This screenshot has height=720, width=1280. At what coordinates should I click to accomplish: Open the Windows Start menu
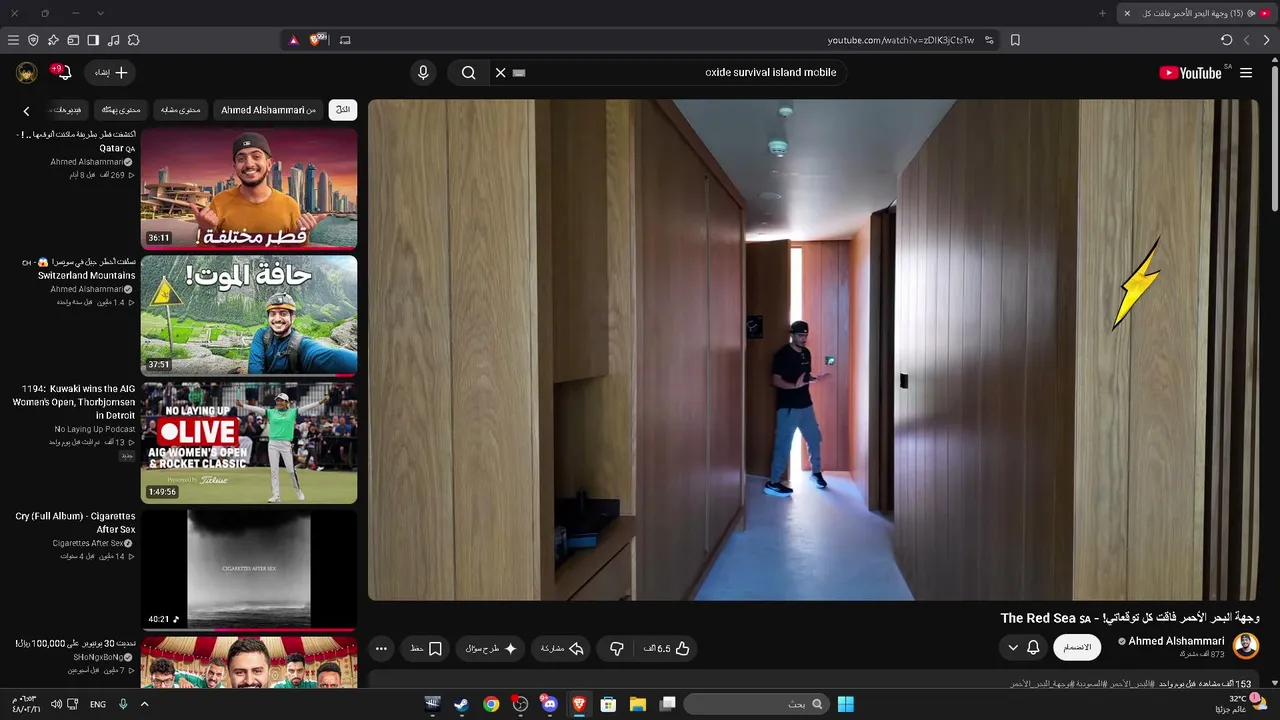tap(846, 704)
